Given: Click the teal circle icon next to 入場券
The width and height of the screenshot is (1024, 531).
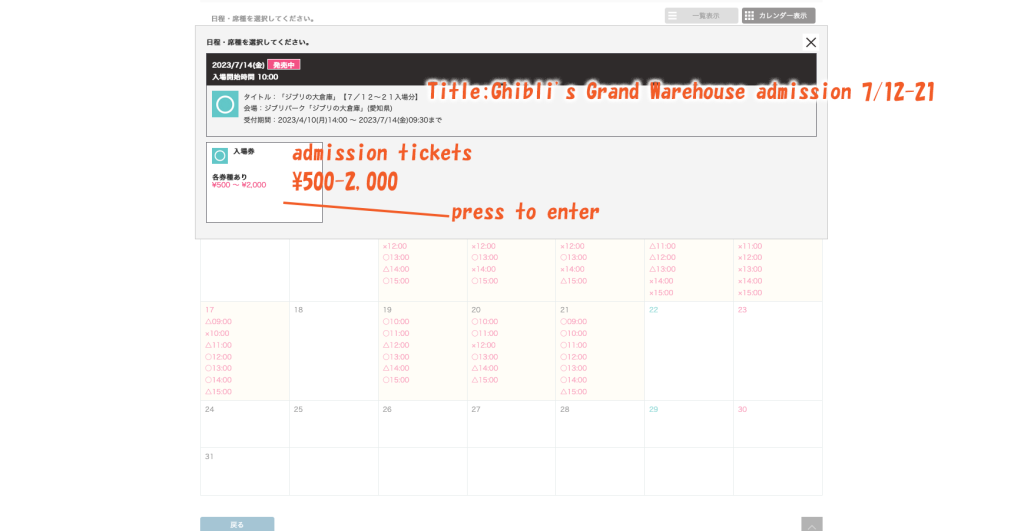Looking at the screenshot, I should (220, 156).
